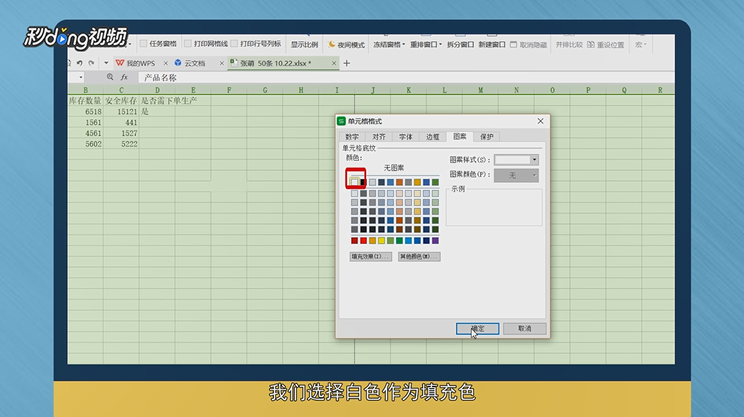Click the 拆分窗口 toolbar button

pyautogui.click(x=460, y=45)
